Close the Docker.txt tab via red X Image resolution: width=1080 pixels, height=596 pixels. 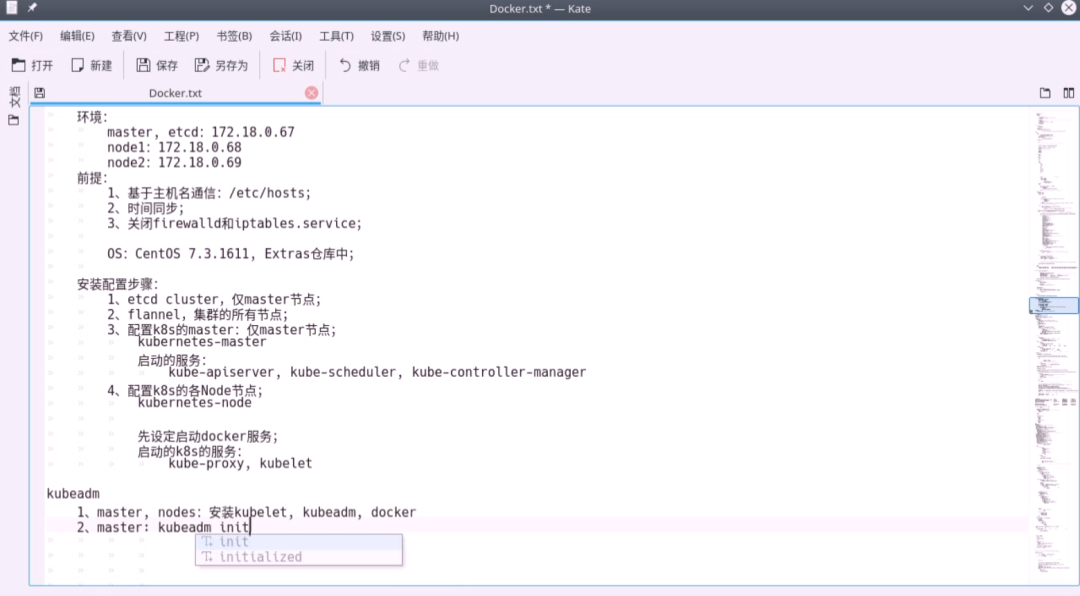311,93
